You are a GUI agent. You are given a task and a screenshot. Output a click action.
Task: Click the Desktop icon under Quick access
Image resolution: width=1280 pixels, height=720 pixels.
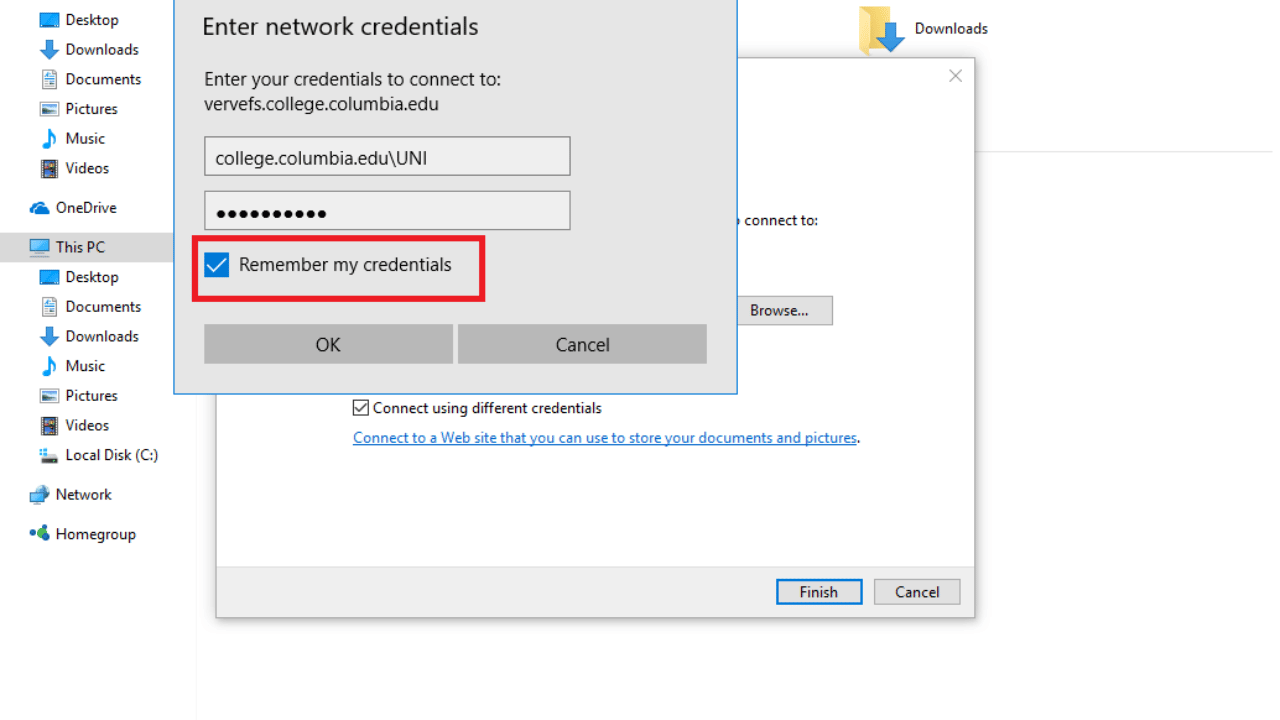[49, 20]
